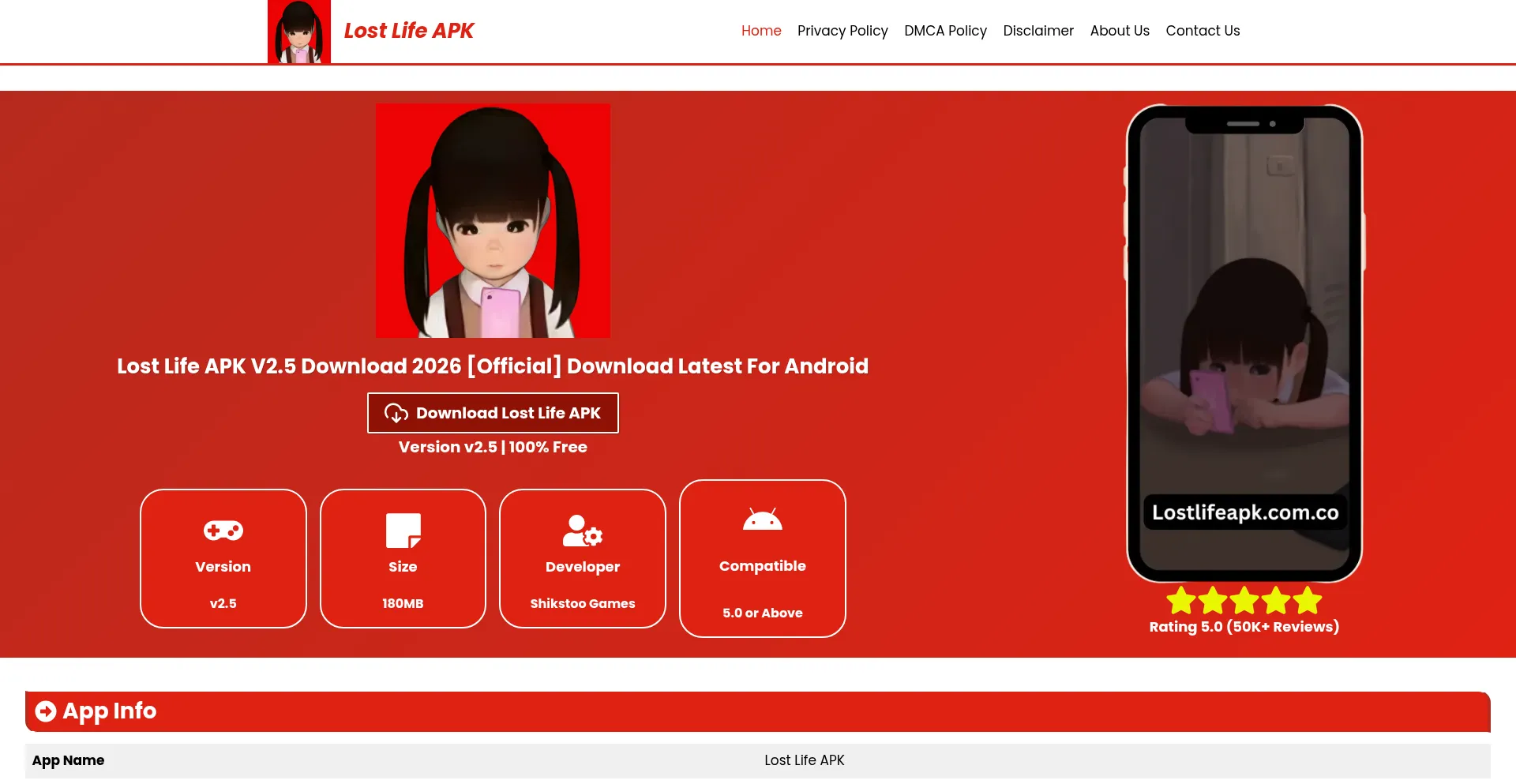
Task: Select the Rating 5.0 (50K+ Reviews) text
Action: click(x=1244, y=627)
